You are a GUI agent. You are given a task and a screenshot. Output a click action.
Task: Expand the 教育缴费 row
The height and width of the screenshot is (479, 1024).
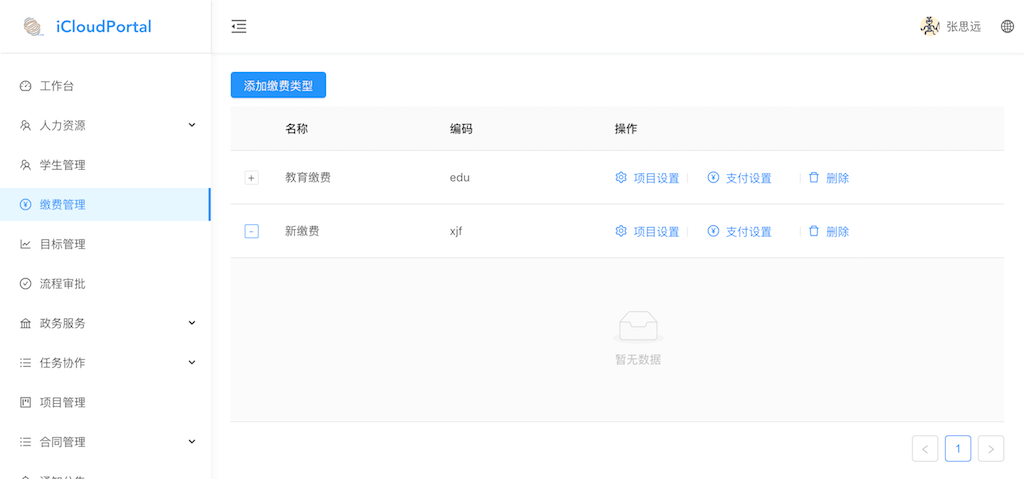pyautogui.click(x=251, y=178)
